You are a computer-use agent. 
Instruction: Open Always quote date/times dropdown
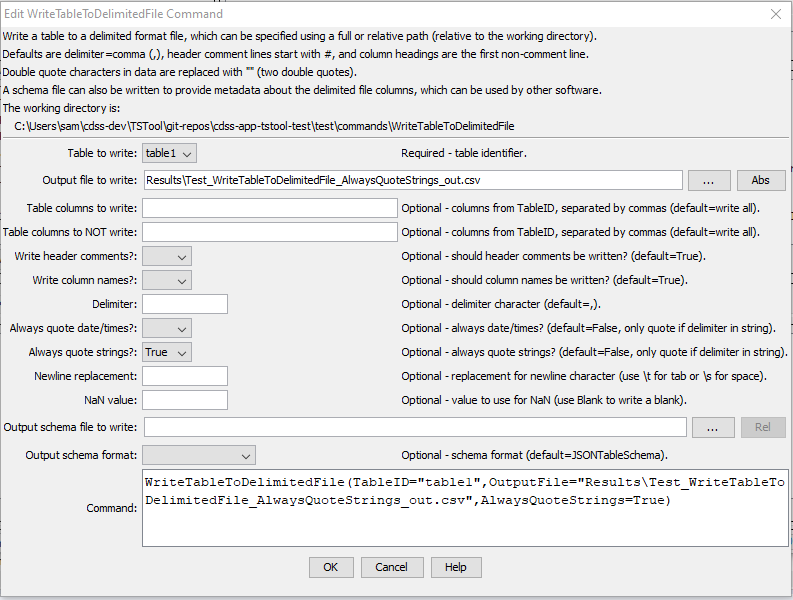pyautogui.click(x=166, y=328)
